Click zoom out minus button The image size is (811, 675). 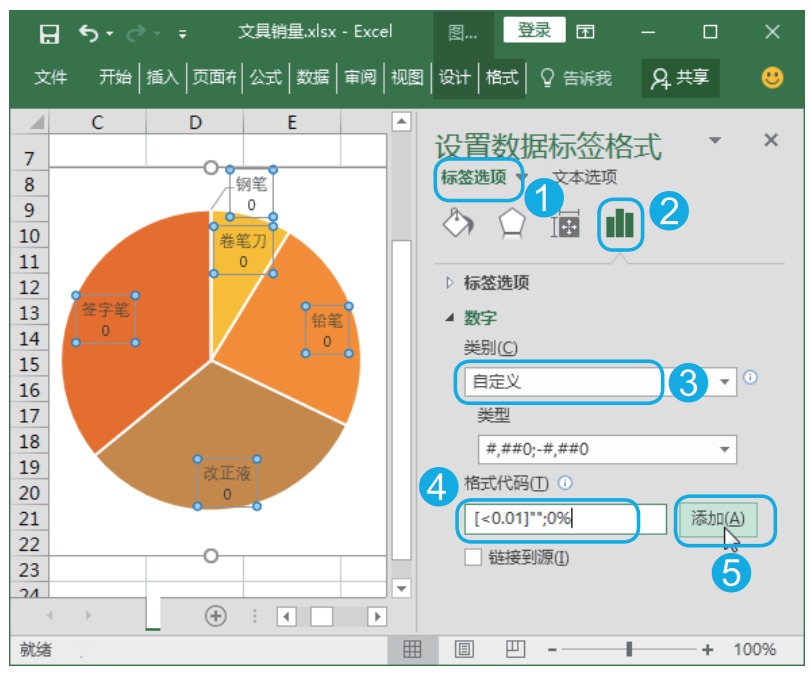pos(552,650)
